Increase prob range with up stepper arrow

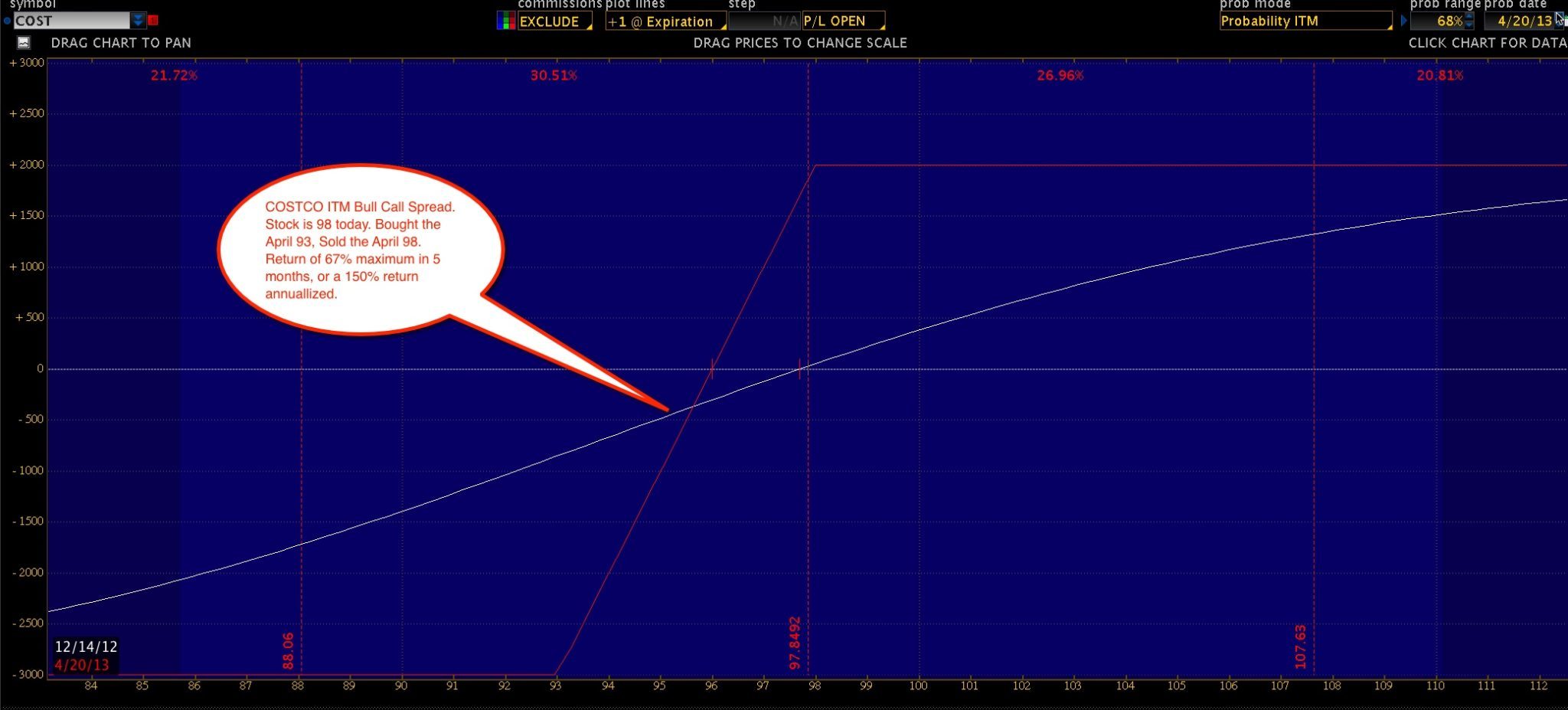(x=1469, y=16)
